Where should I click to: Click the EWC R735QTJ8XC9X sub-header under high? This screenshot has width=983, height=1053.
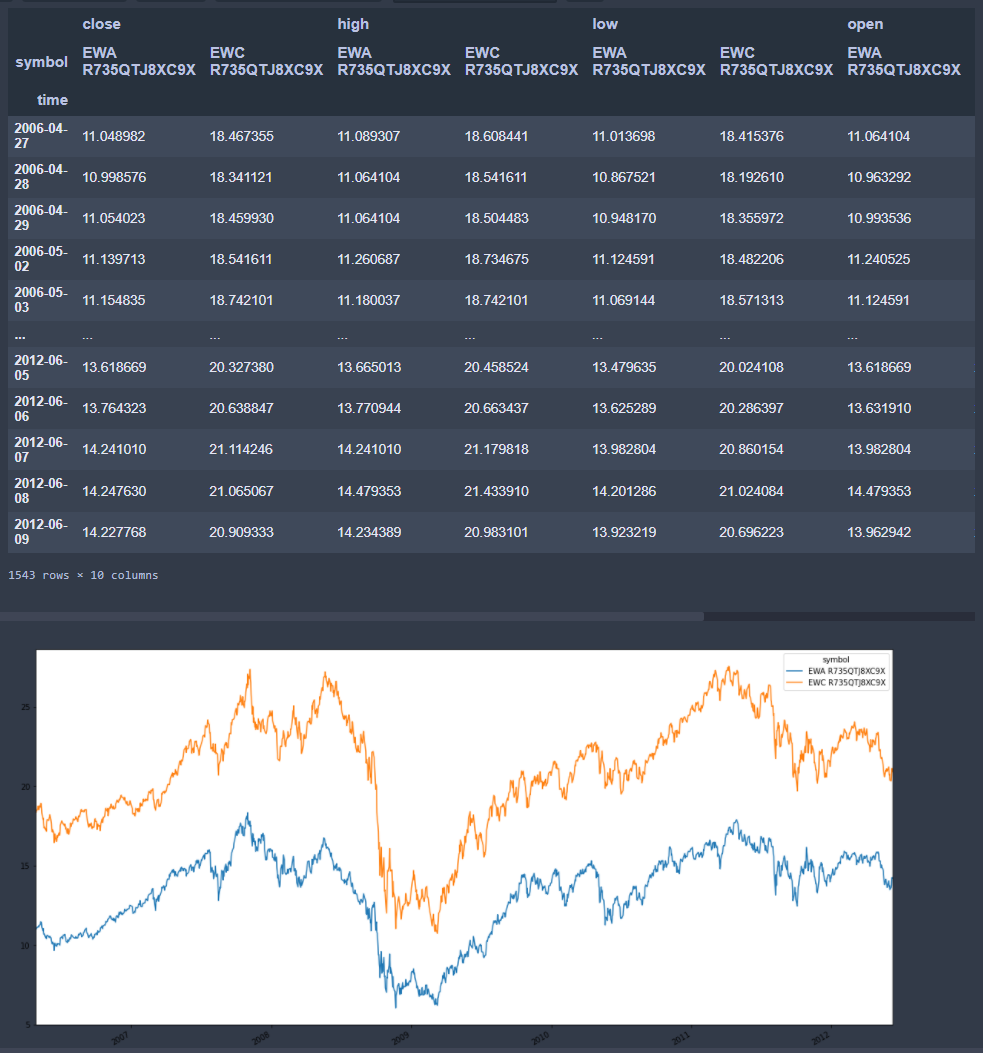[x=520, y=62]
